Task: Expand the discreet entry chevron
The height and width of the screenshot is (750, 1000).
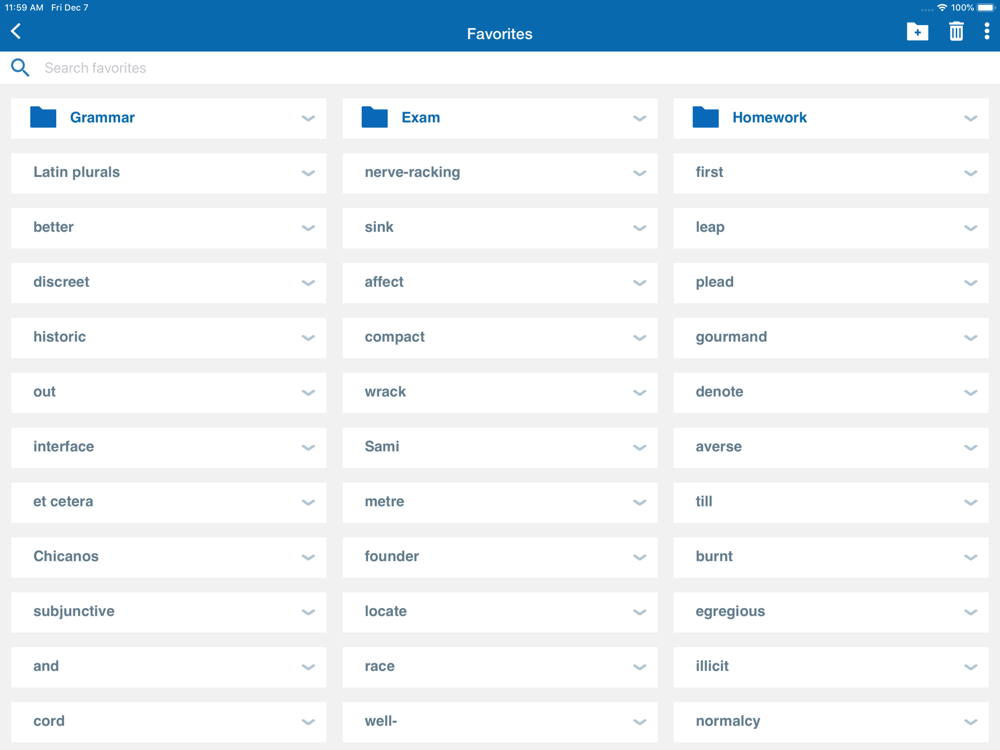Action: pos(308,283)
